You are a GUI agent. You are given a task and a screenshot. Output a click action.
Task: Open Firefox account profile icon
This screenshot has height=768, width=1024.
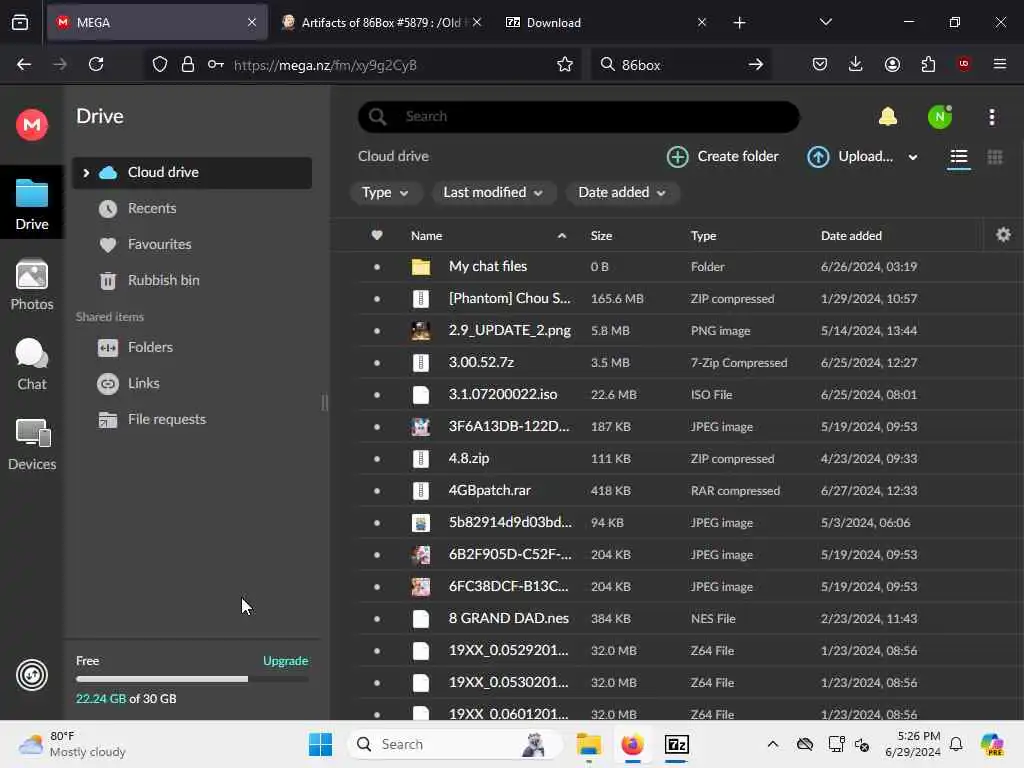892,64
